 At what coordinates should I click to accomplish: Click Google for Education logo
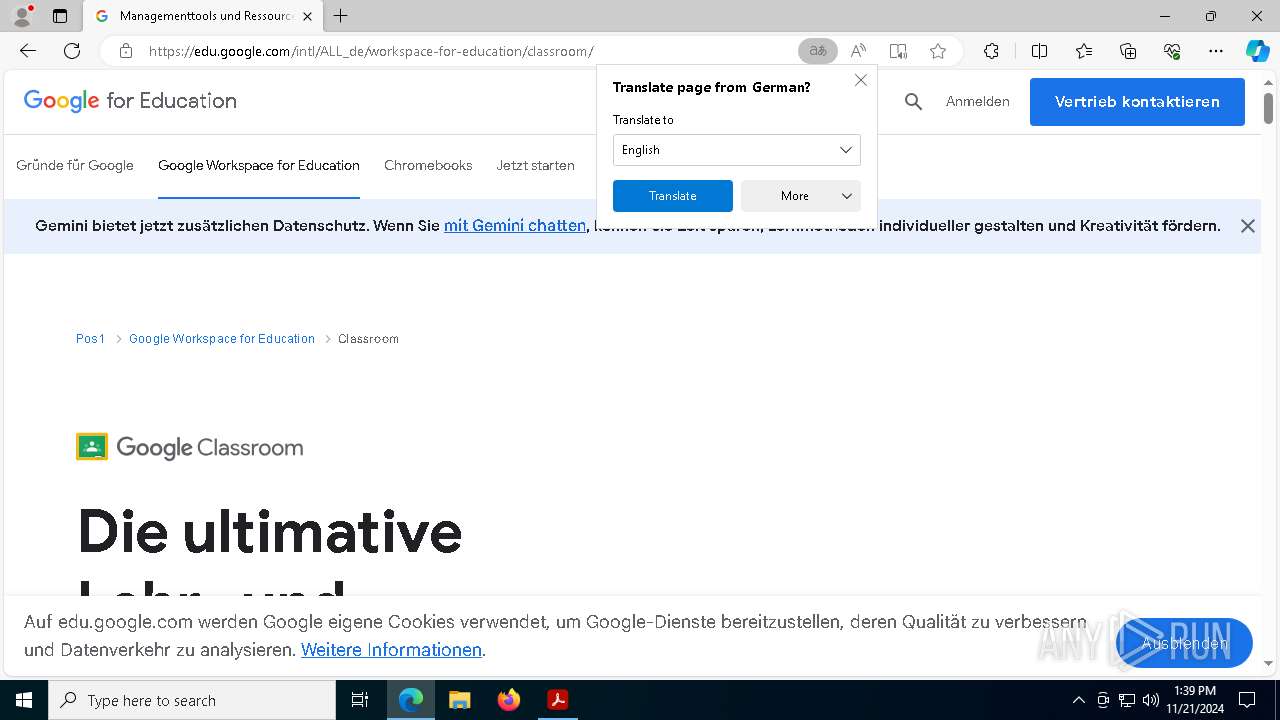pos(130,101)
